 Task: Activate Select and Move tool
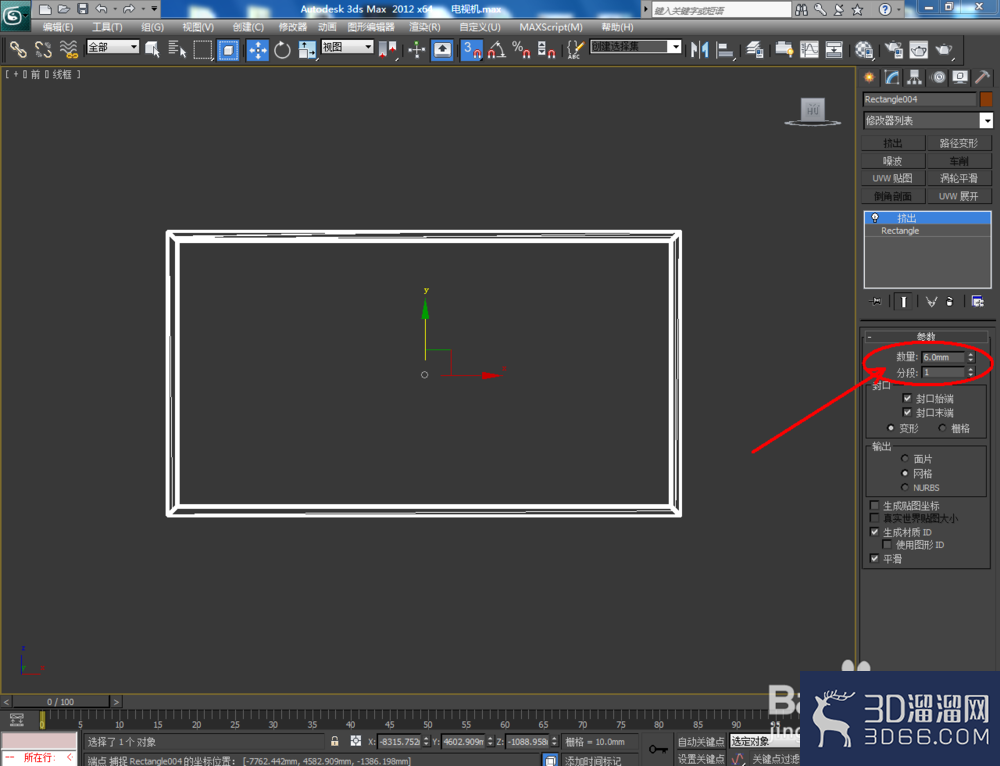258,50
